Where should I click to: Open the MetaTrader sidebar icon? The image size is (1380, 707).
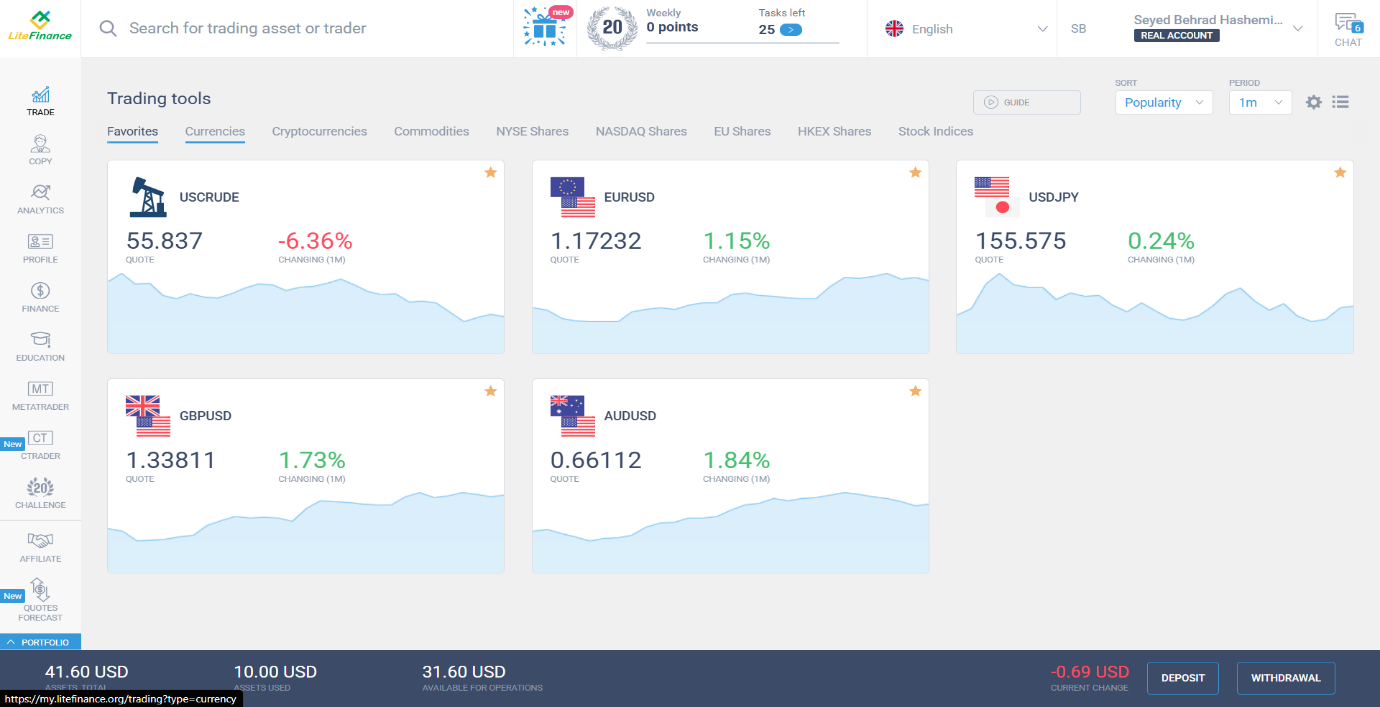(x=41, y=394)
